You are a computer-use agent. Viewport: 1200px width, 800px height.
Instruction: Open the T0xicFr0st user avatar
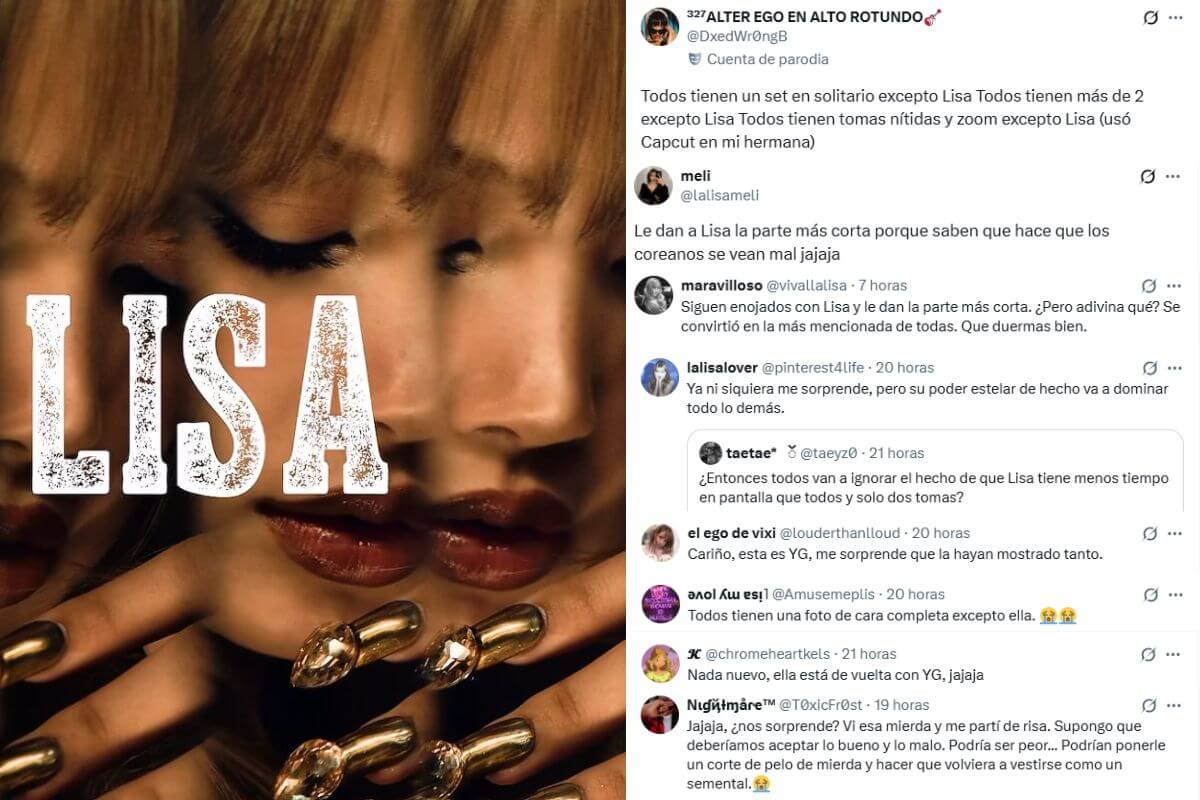660,714
